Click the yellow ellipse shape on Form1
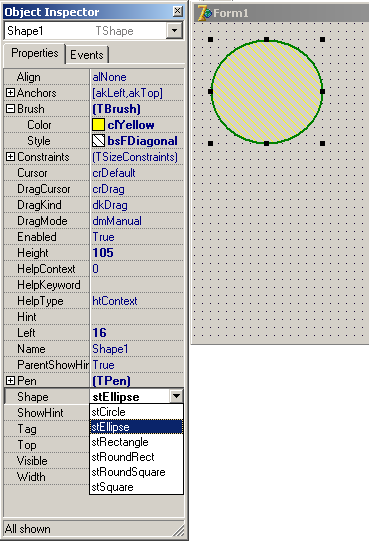Image resolution: width=369 pixels, height=541 pixels. point(266,91)
